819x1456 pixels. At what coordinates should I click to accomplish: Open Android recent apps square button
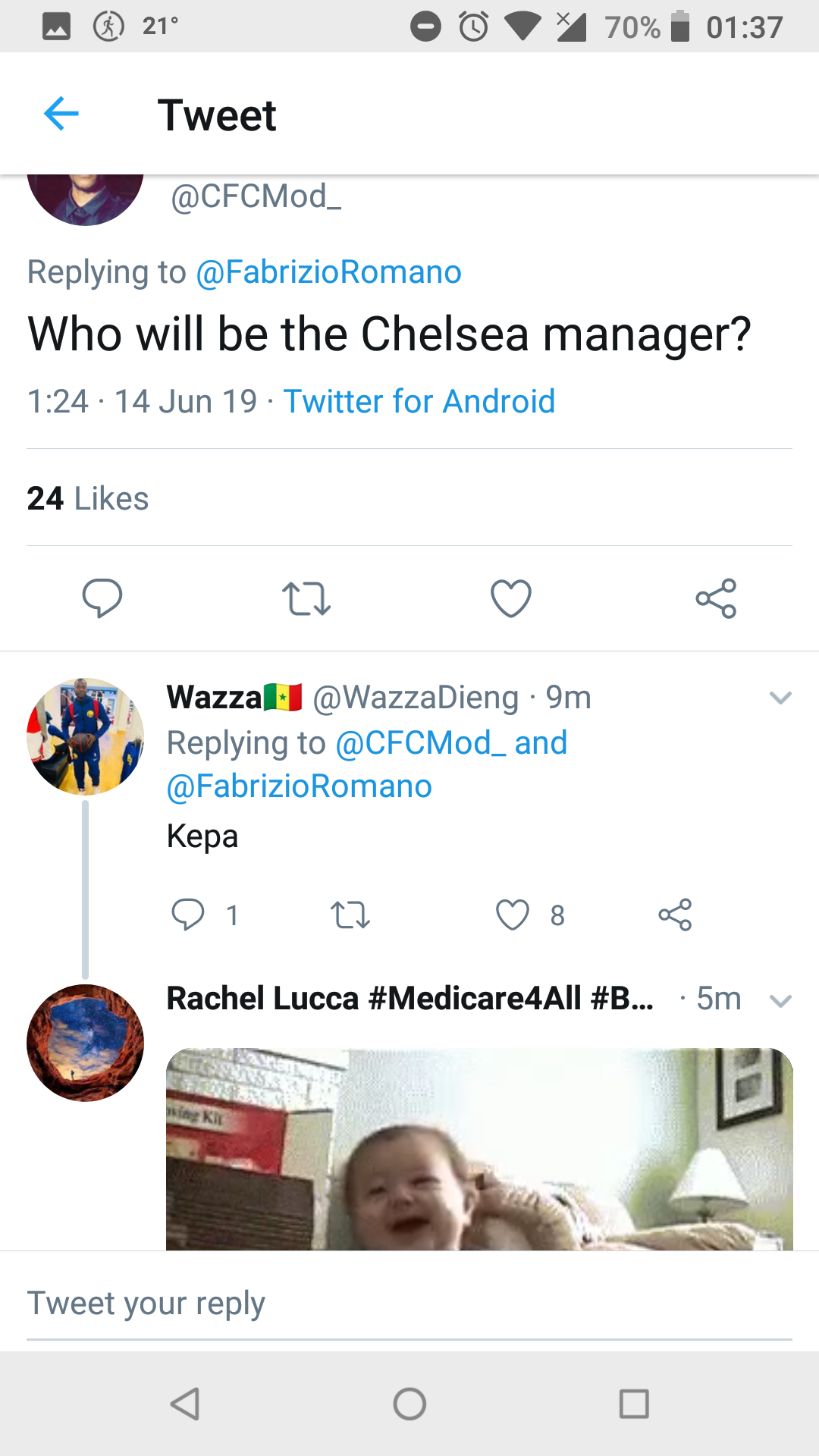click(634, 1404)
